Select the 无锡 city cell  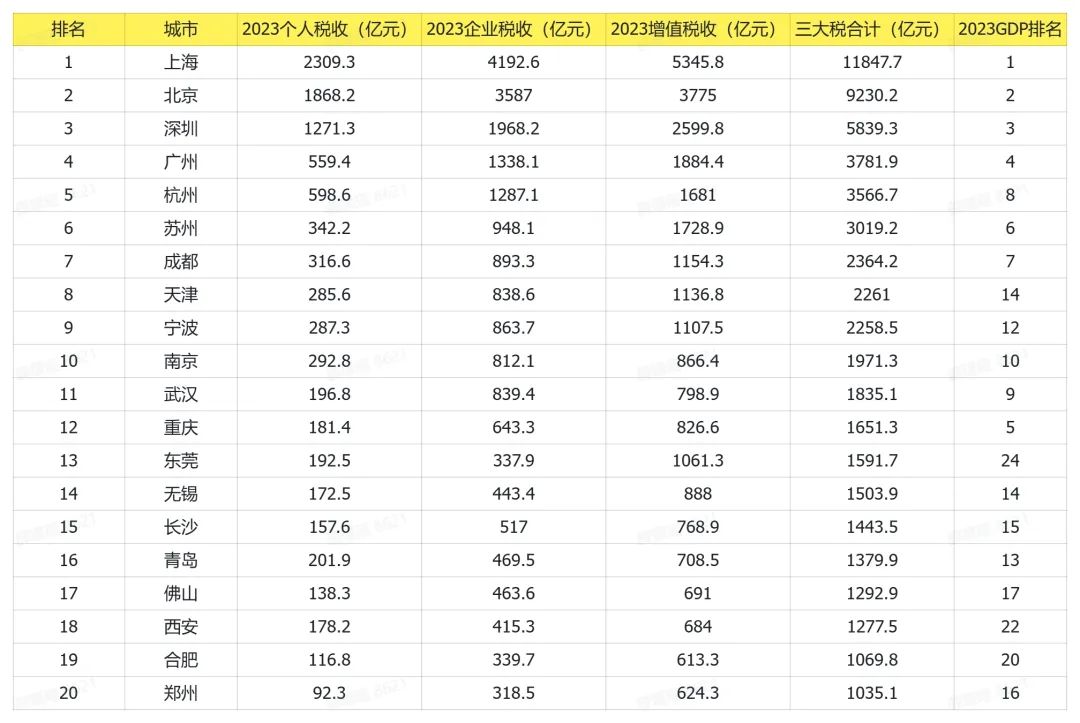coord(180,494)
